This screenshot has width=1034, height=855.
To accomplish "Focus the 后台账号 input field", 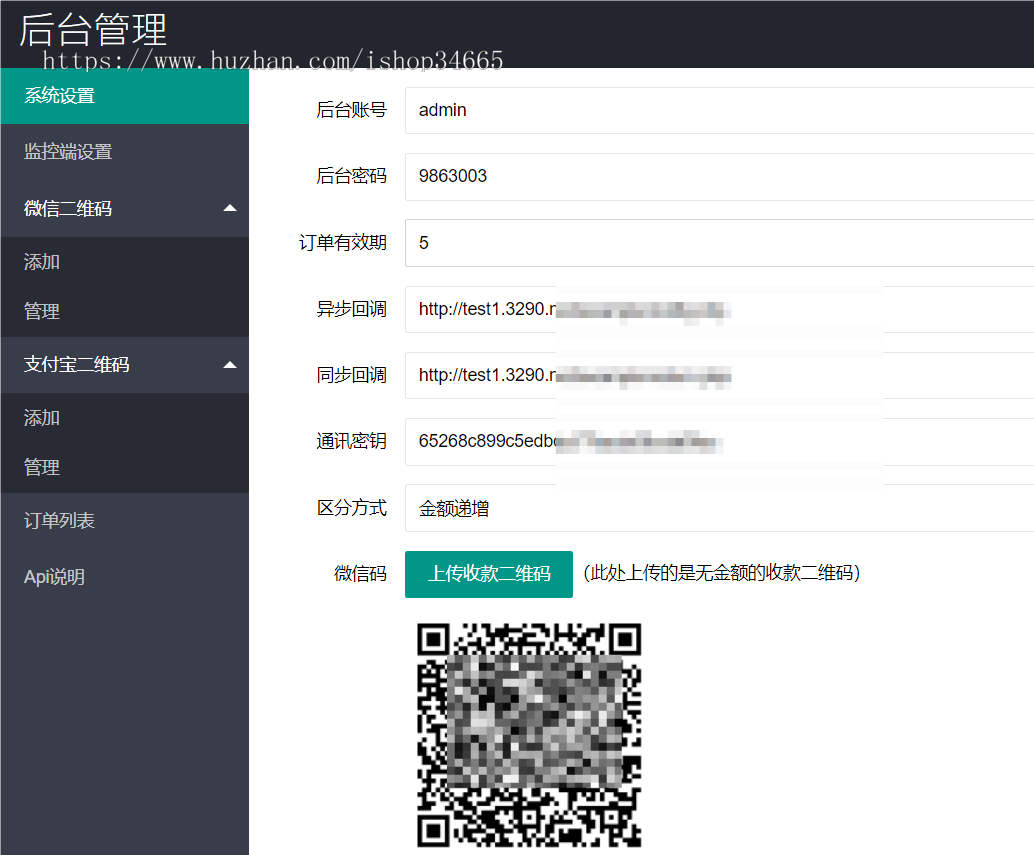I will click(719, 110).
